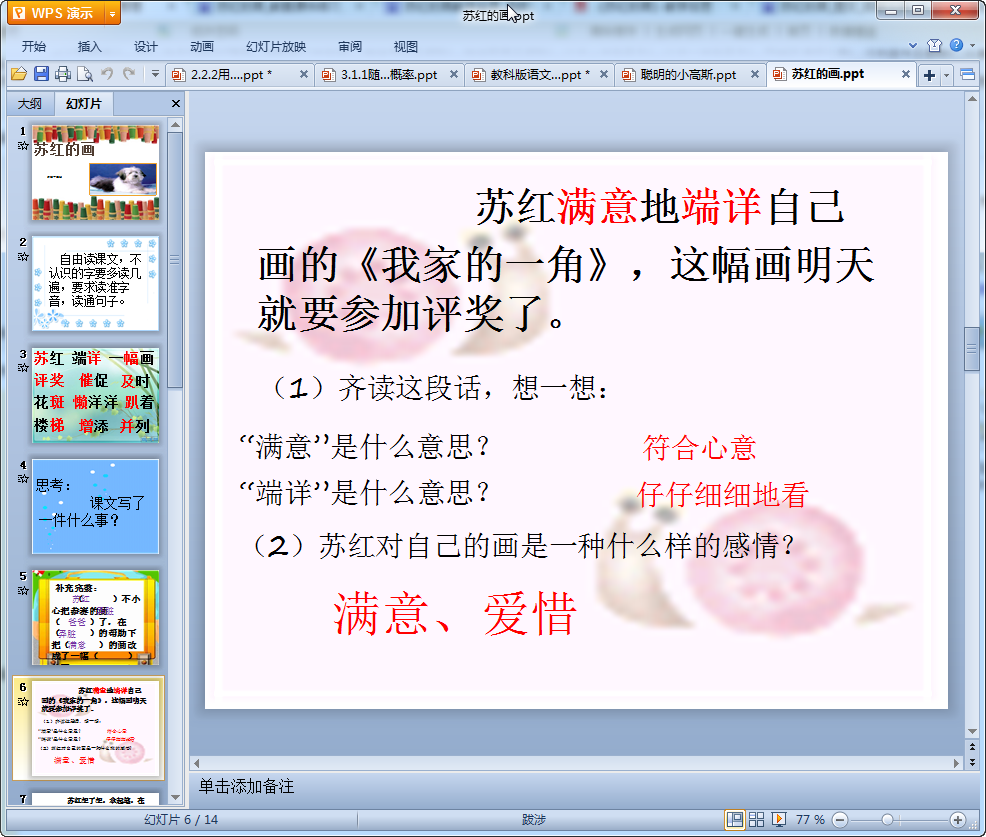Click the zoom slider handle
This screenshot has width=986, height=837.
887,819
